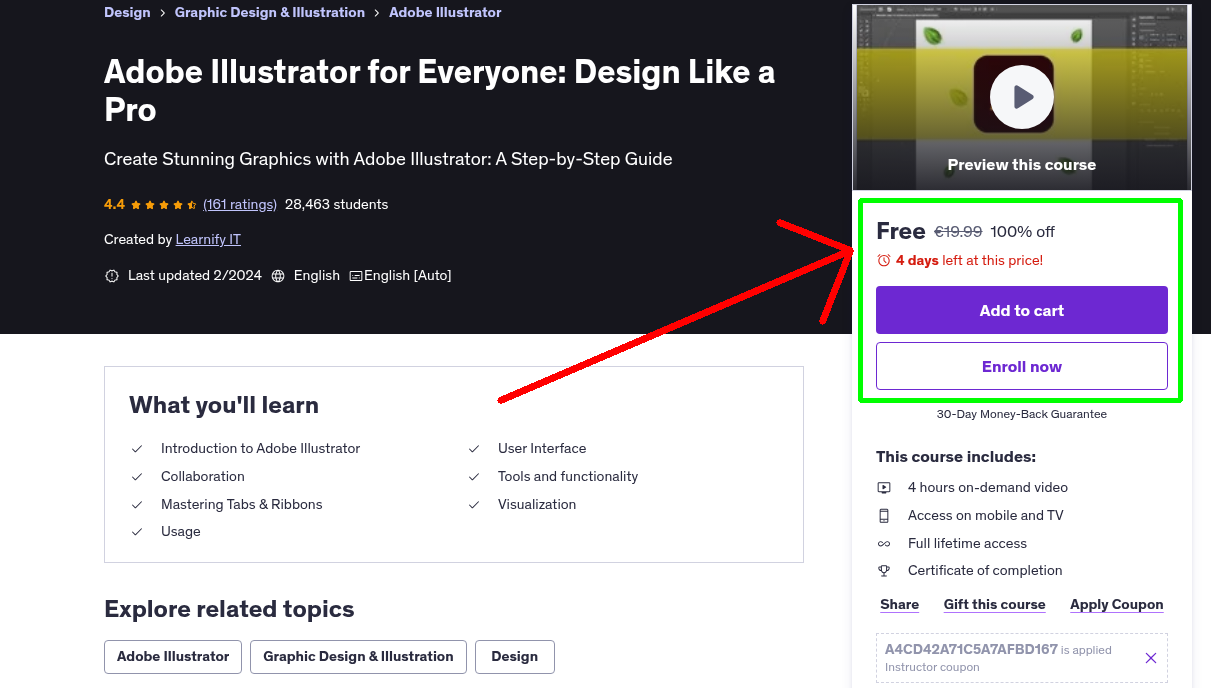Viewport: 1211px width, 688px height.
Task: Click the €19.99 original price
Action: coord(958,232)
